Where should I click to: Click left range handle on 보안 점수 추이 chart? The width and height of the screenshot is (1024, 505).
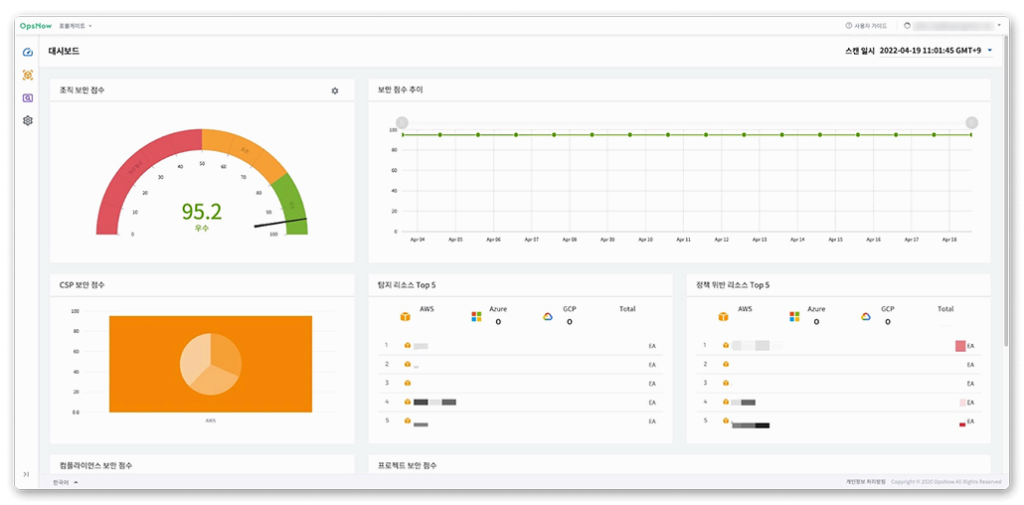402,122
